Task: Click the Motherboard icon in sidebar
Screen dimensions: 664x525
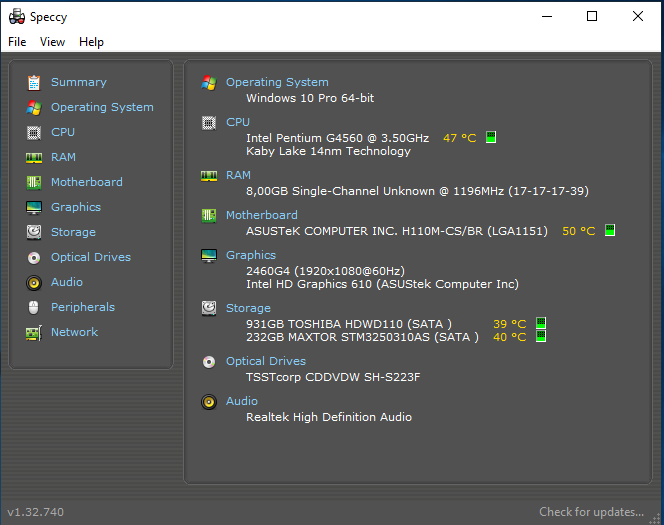Action: [34, 182]
